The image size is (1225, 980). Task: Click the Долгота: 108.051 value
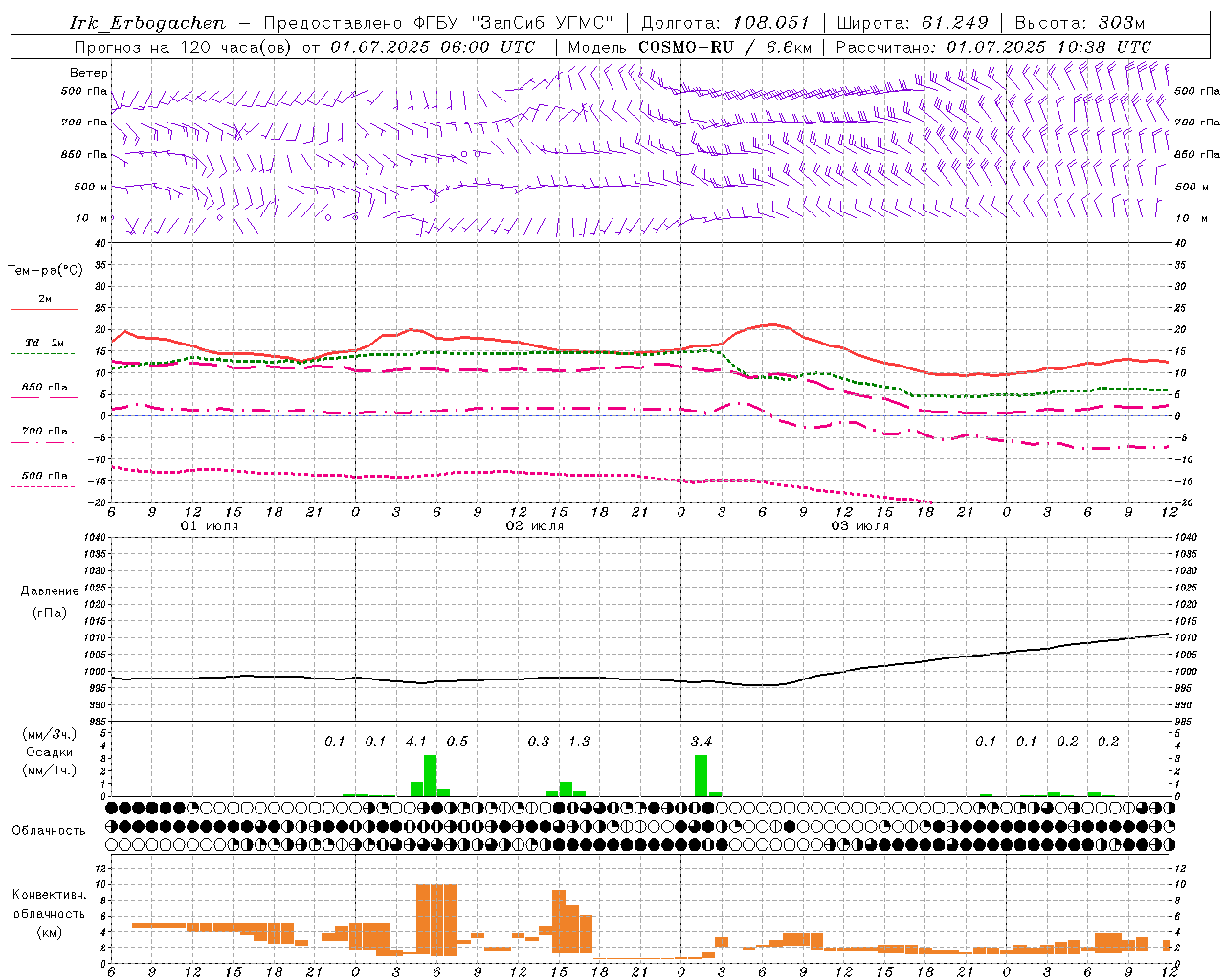tap(725, 23)
